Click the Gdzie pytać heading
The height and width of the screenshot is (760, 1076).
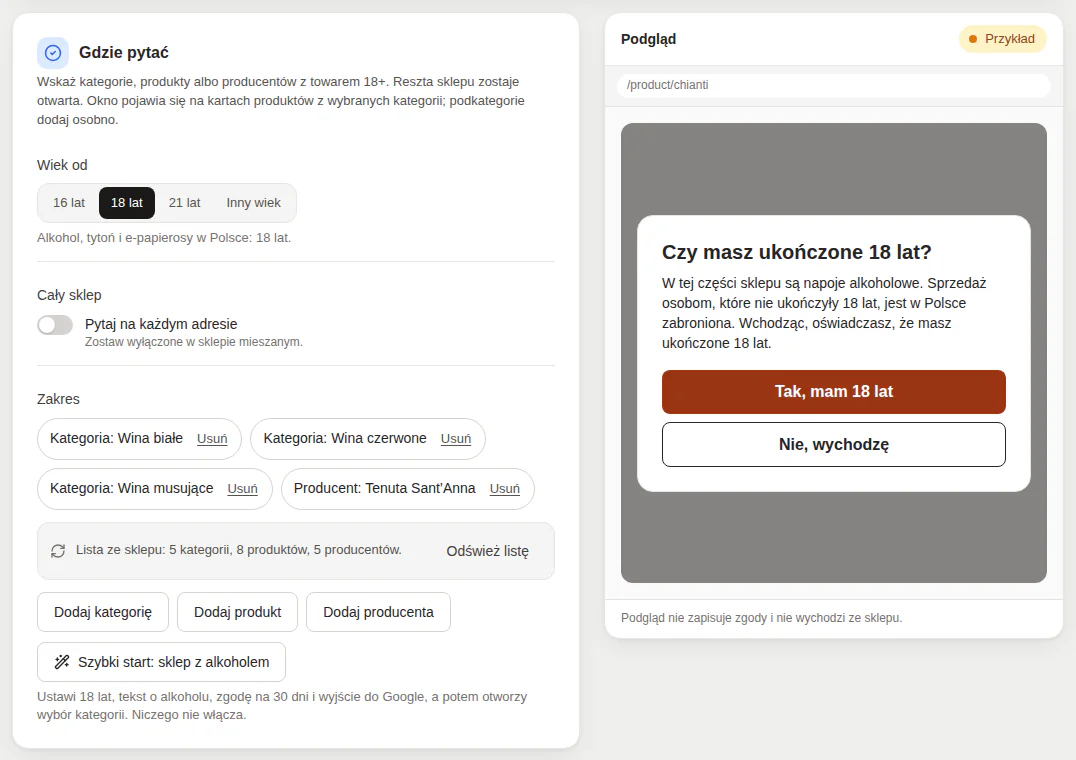coord(124,53)
